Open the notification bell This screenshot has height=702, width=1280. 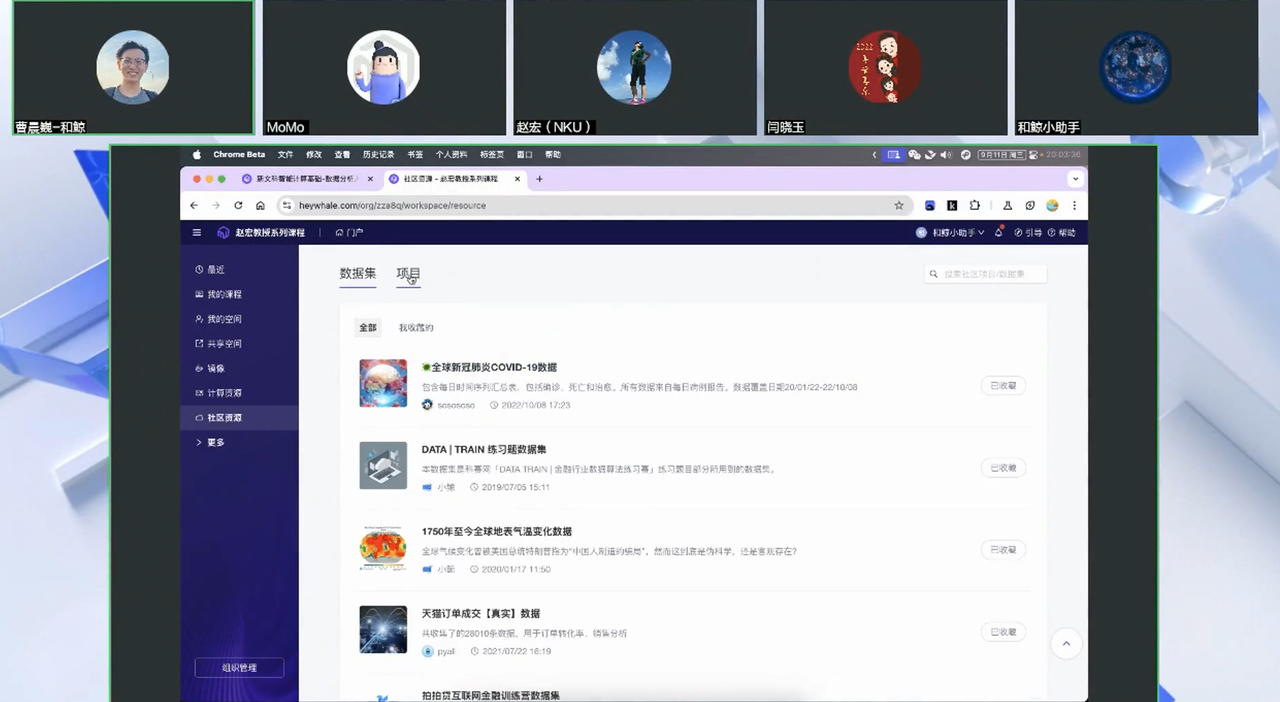pyautogui.click(x=999, y=232)
